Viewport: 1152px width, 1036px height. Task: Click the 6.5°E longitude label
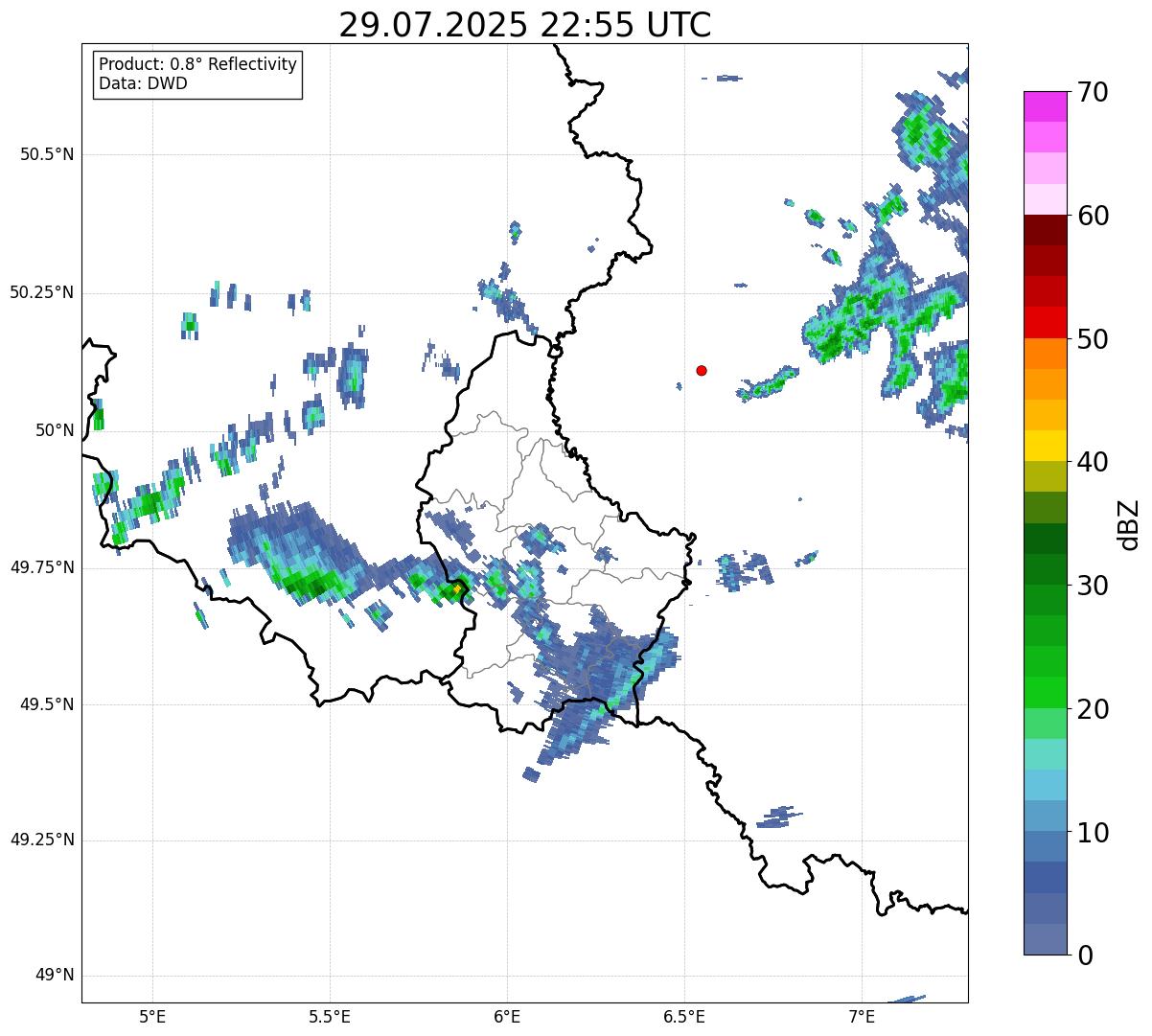click(x=684, y=1016)
